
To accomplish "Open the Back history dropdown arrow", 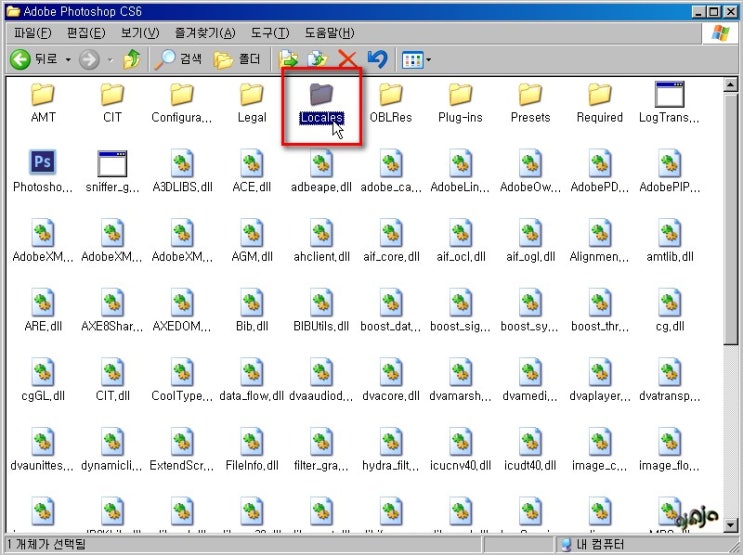I will [68, 60].
